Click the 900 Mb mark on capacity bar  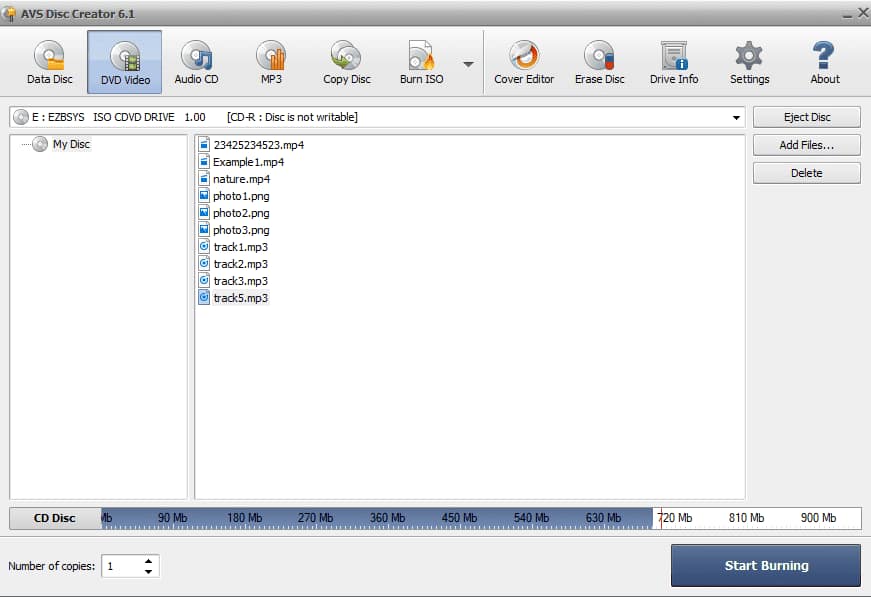818,518
